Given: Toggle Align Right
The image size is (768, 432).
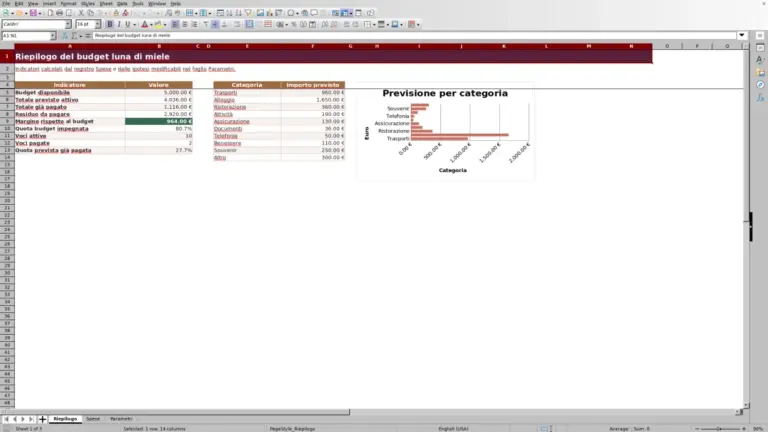Looking at the screenshot, I should coord(194,24).
